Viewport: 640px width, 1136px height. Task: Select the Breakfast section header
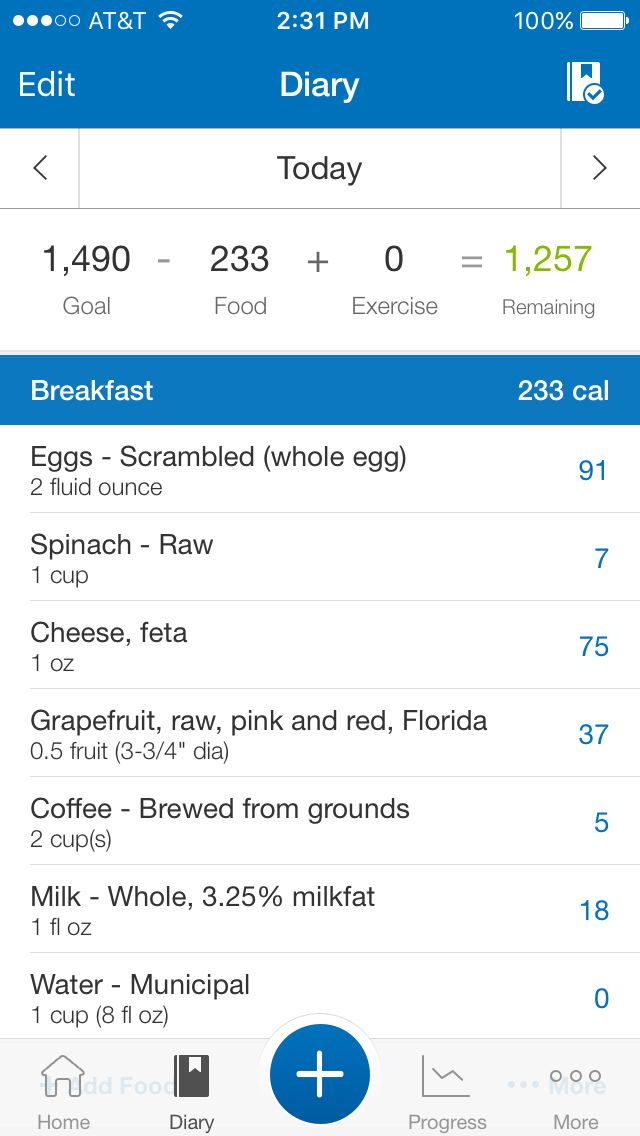tap(320, 390)
